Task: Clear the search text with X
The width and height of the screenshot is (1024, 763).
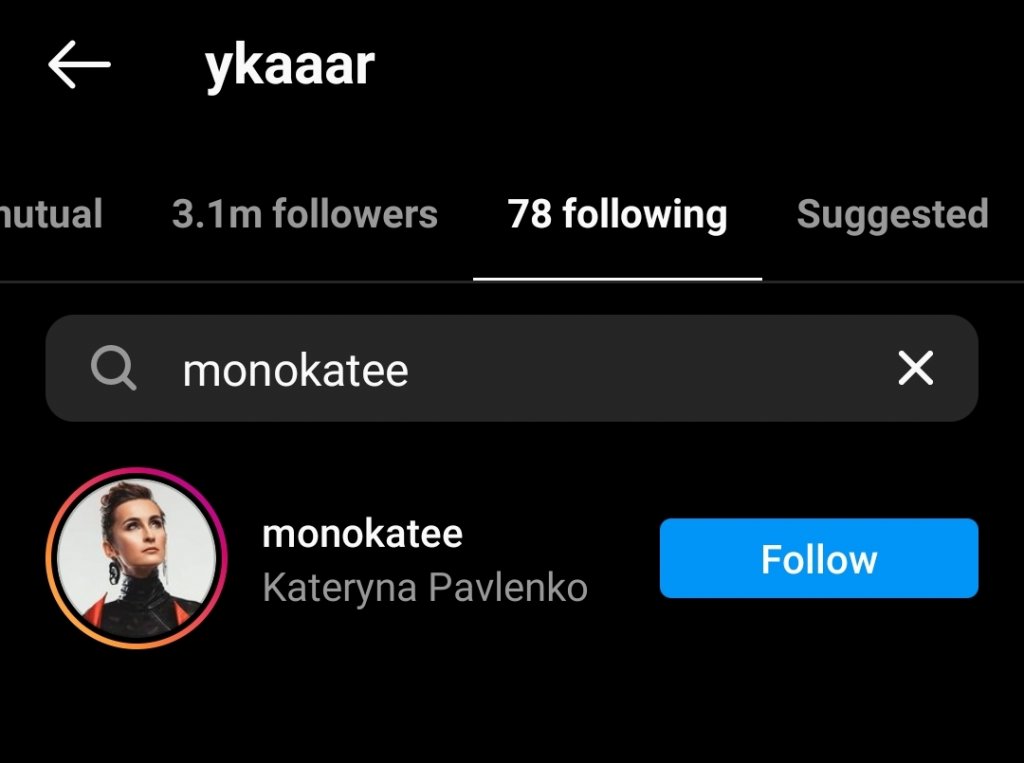Action: coord(916,368)
